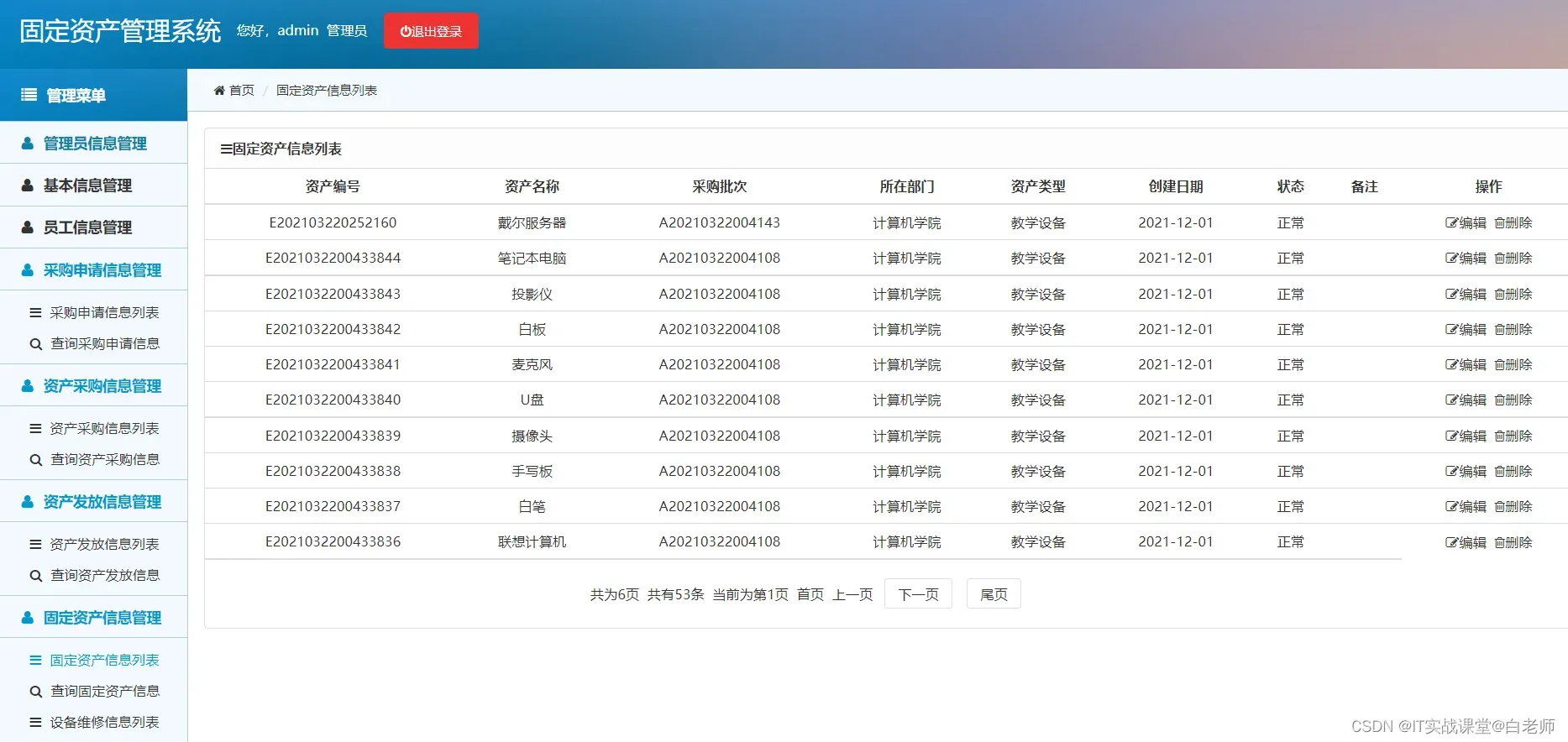Open 采购申请信息列表 menu item
Image resolution: width=1568 pixels, height=742 pixels.
click(104, 312)
